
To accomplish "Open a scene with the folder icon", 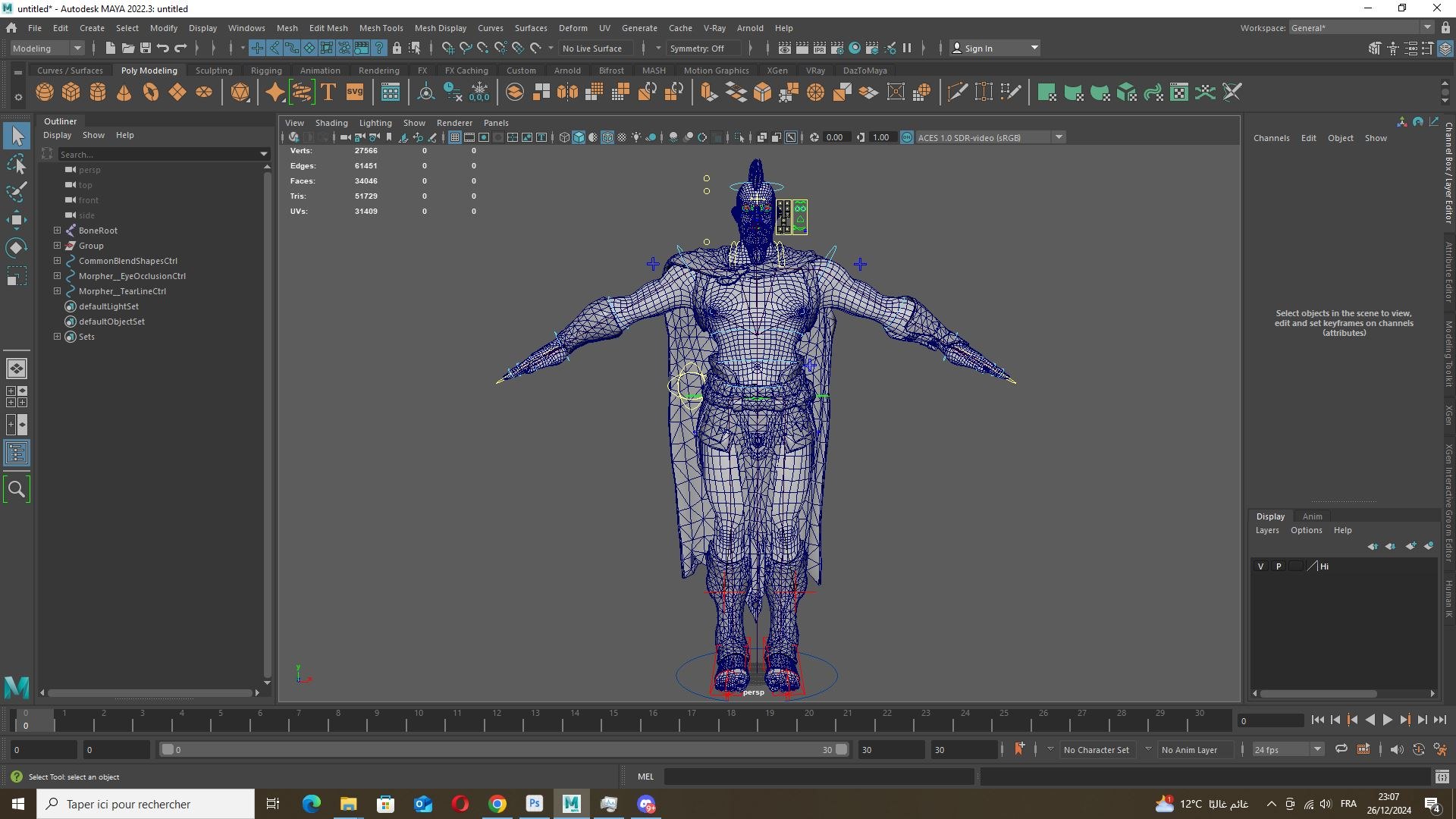I will coord(127,48).
